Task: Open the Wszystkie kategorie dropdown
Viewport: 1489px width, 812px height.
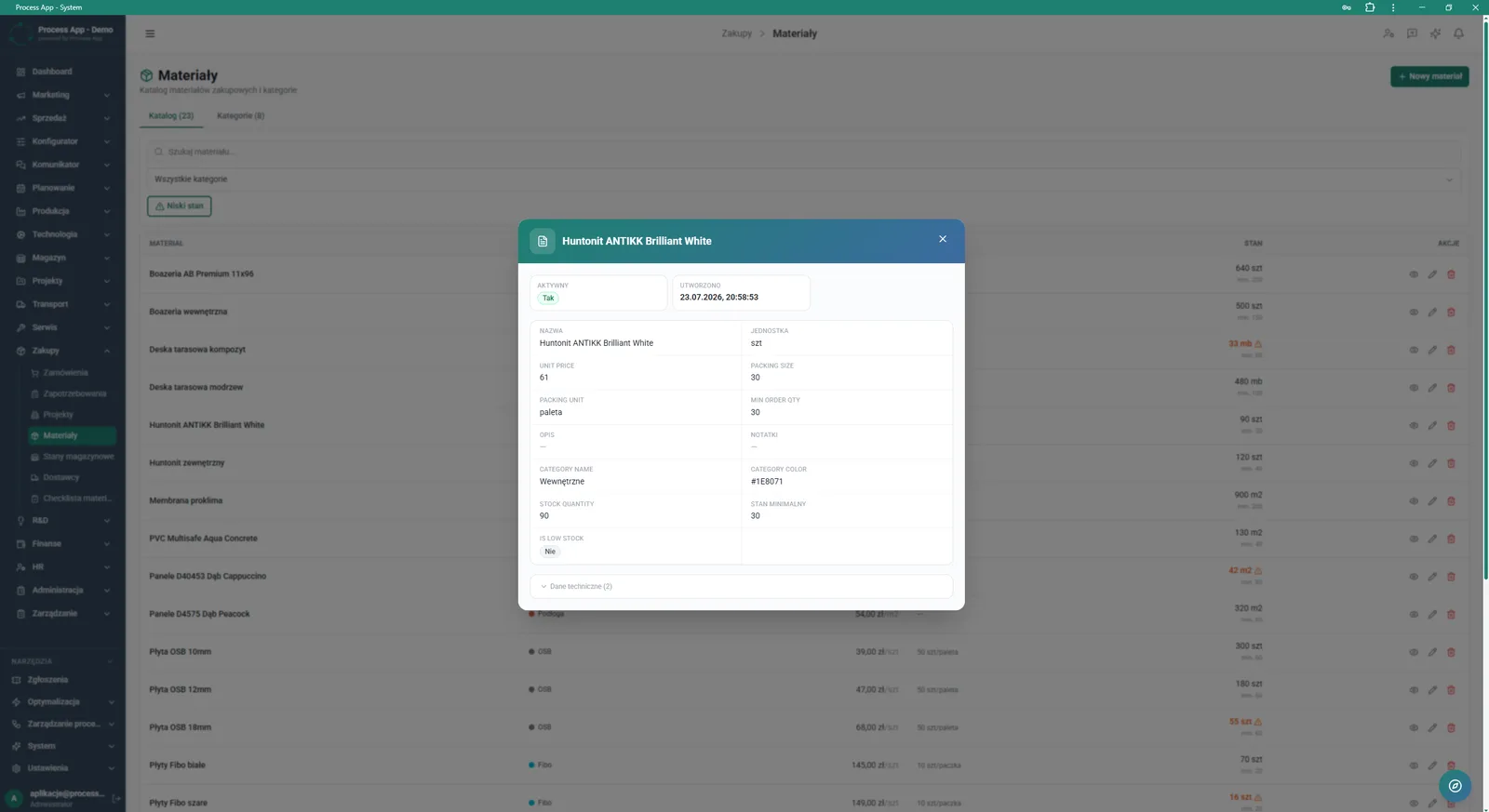Action: [x=803, y=179]
